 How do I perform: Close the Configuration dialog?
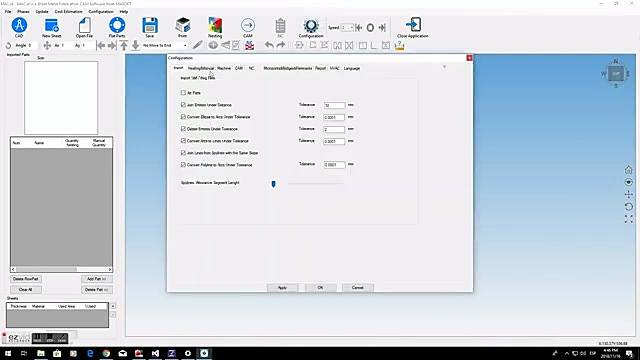pyautogui.click(x=469, y=58)
